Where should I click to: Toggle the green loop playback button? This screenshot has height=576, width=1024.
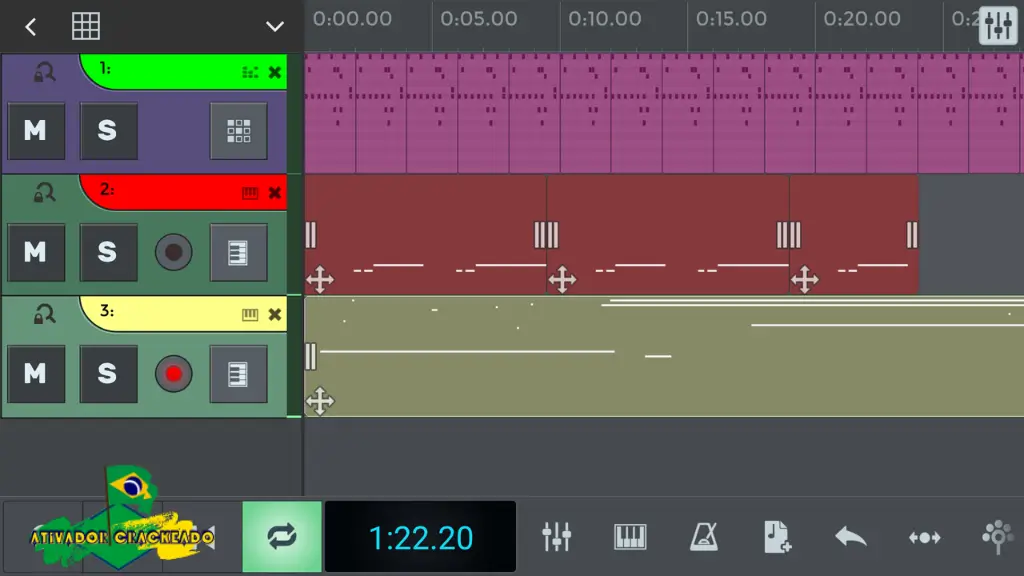click(x=281, y=537)
